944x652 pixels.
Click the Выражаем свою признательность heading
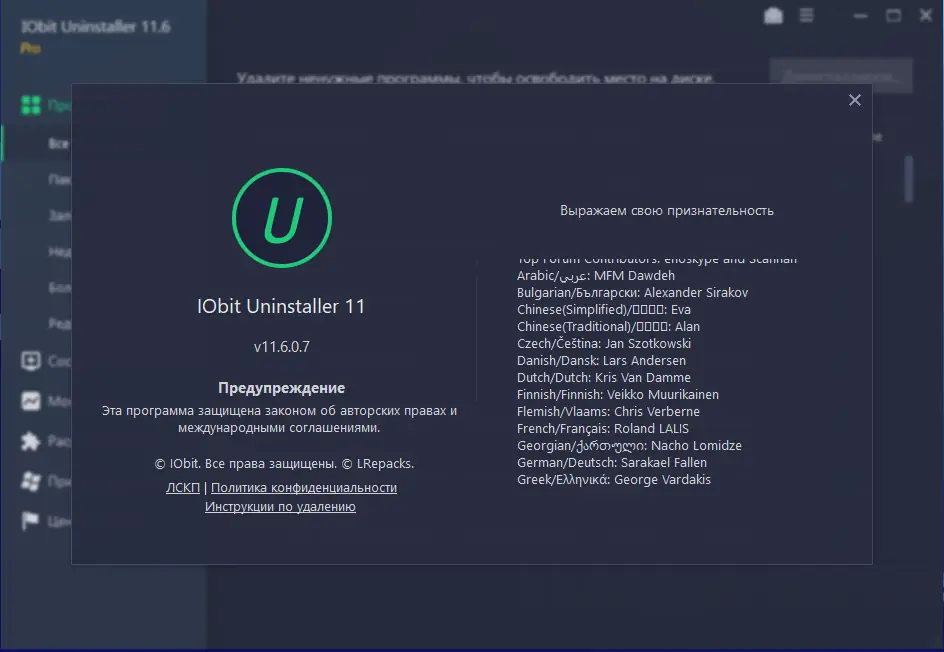667,211
